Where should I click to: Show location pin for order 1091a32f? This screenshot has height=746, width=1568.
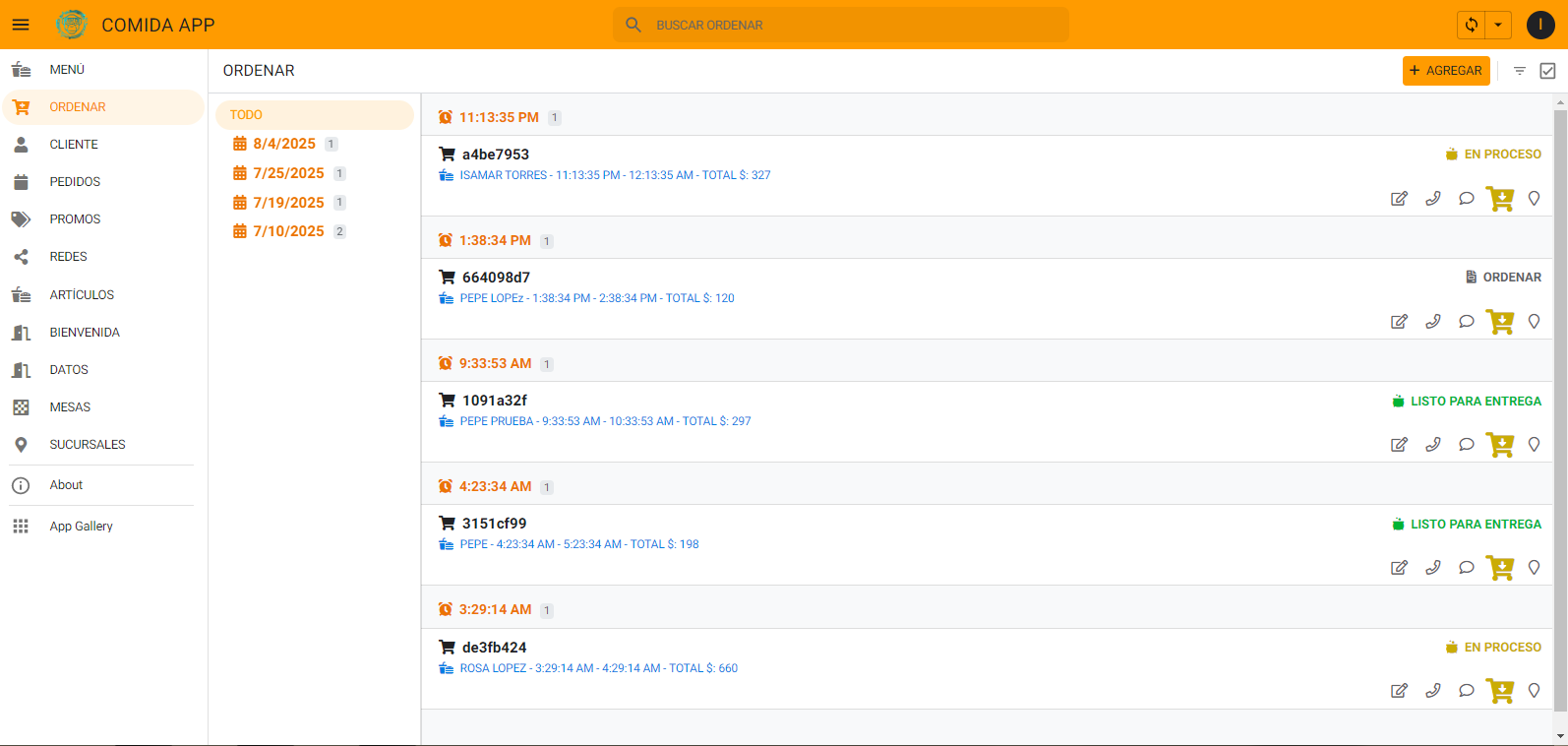[x=1534, y=445]
